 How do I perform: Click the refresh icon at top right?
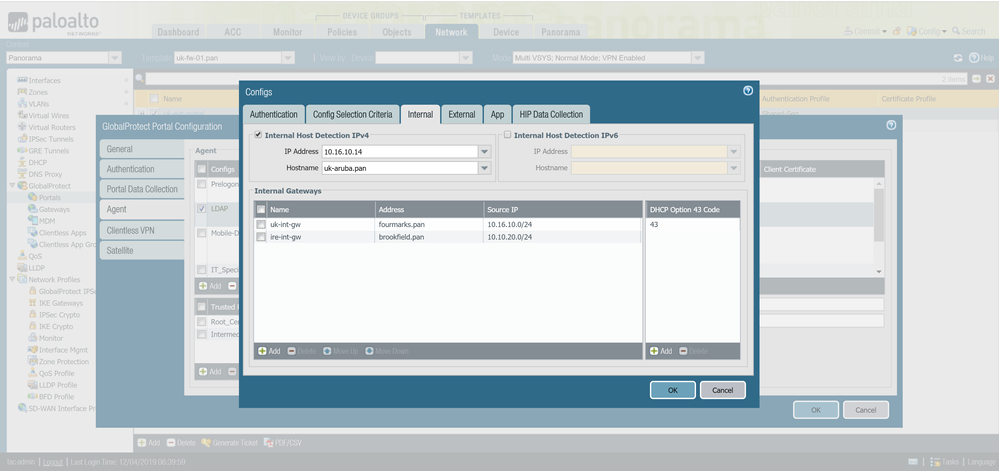pyautogui.click(x=958, y=58)
